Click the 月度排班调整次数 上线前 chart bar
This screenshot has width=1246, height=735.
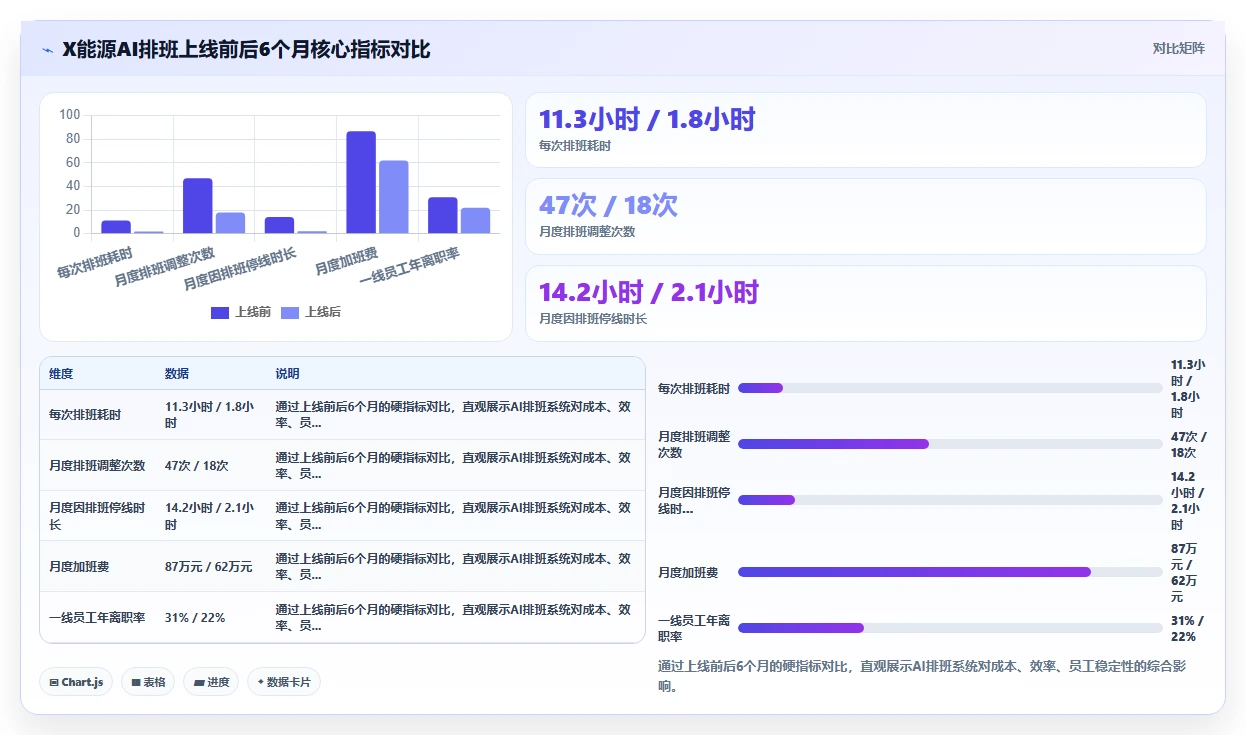pos(197,206)
